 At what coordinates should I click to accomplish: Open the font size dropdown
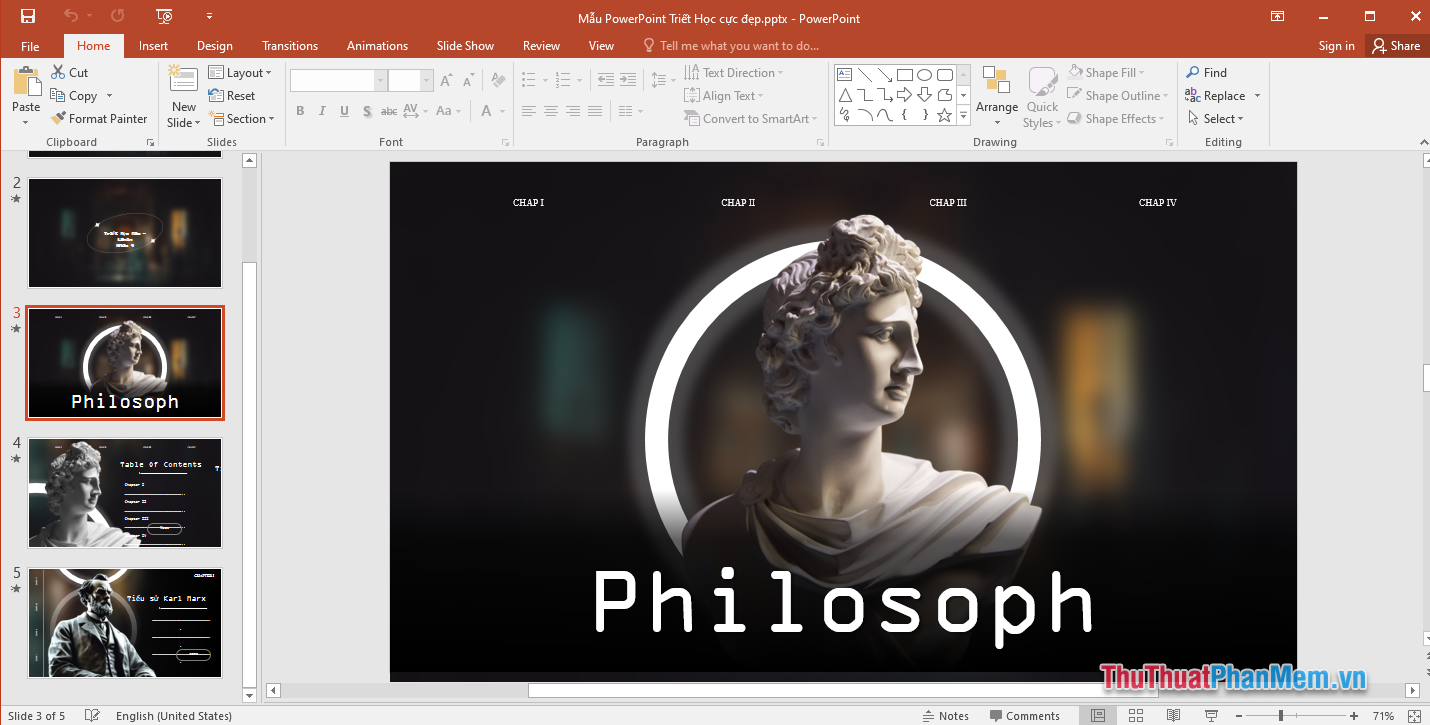point(426,79)
